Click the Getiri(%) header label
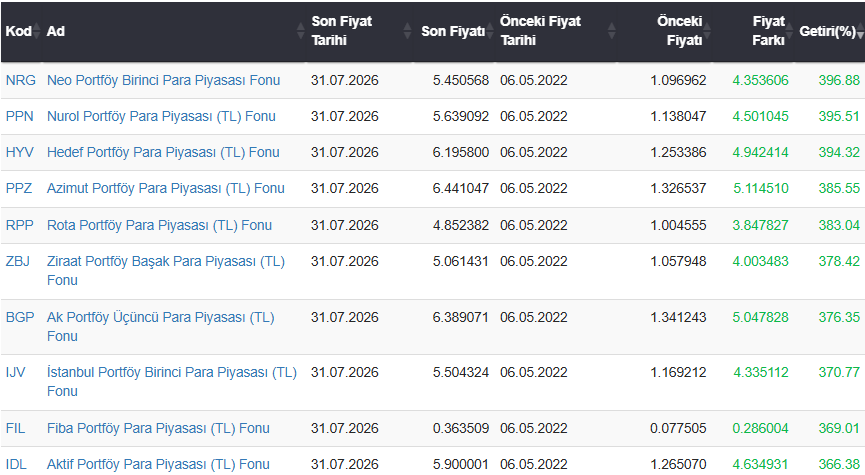 [827, 31]
